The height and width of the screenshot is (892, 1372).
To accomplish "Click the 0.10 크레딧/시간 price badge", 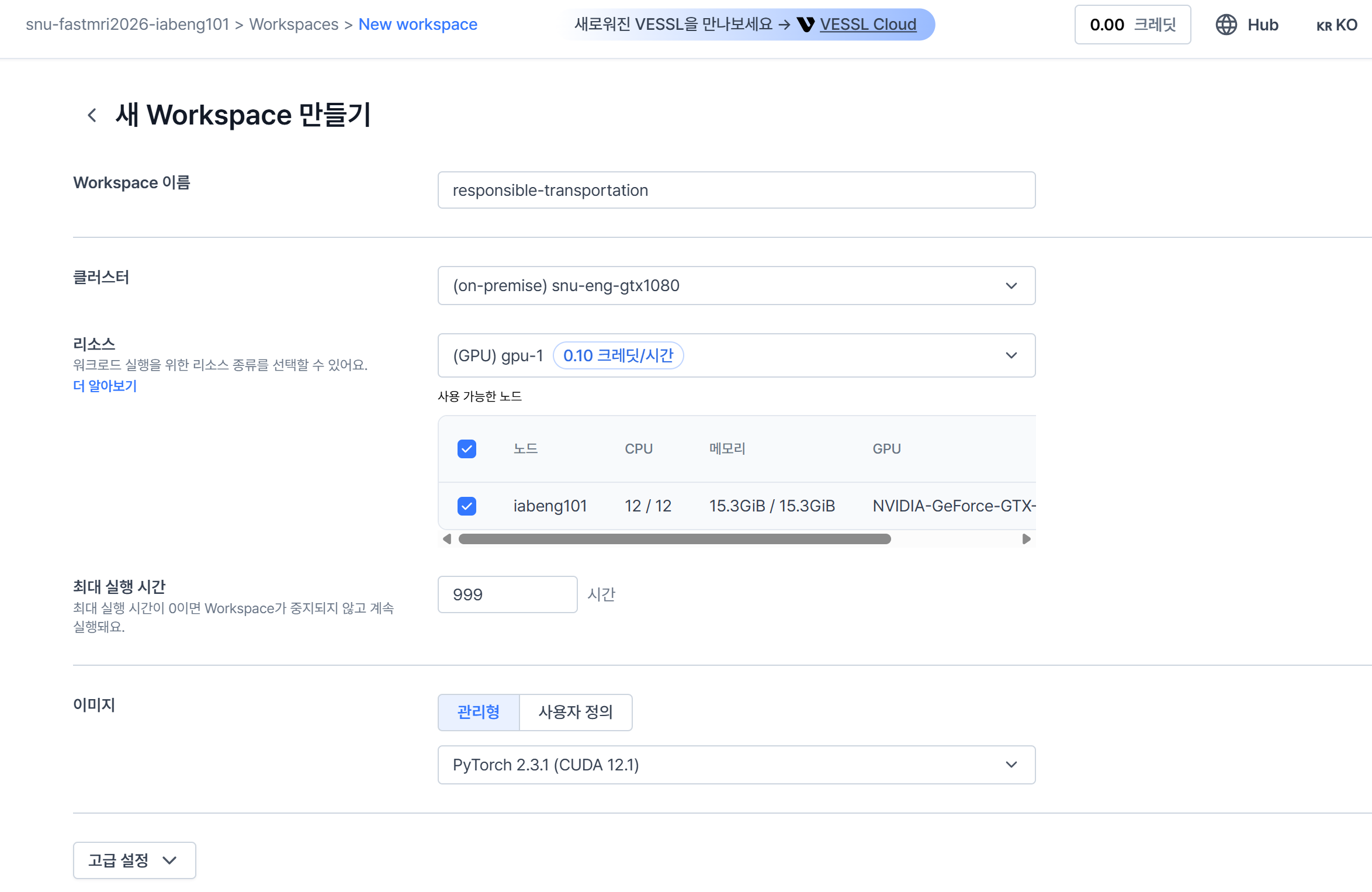I will 618,355.
